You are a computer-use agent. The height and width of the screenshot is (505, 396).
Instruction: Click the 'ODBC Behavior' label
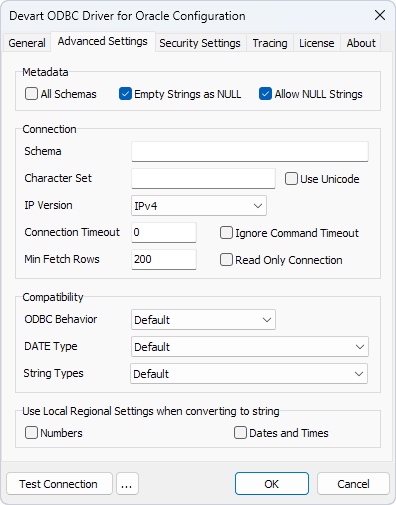[61, 319]
